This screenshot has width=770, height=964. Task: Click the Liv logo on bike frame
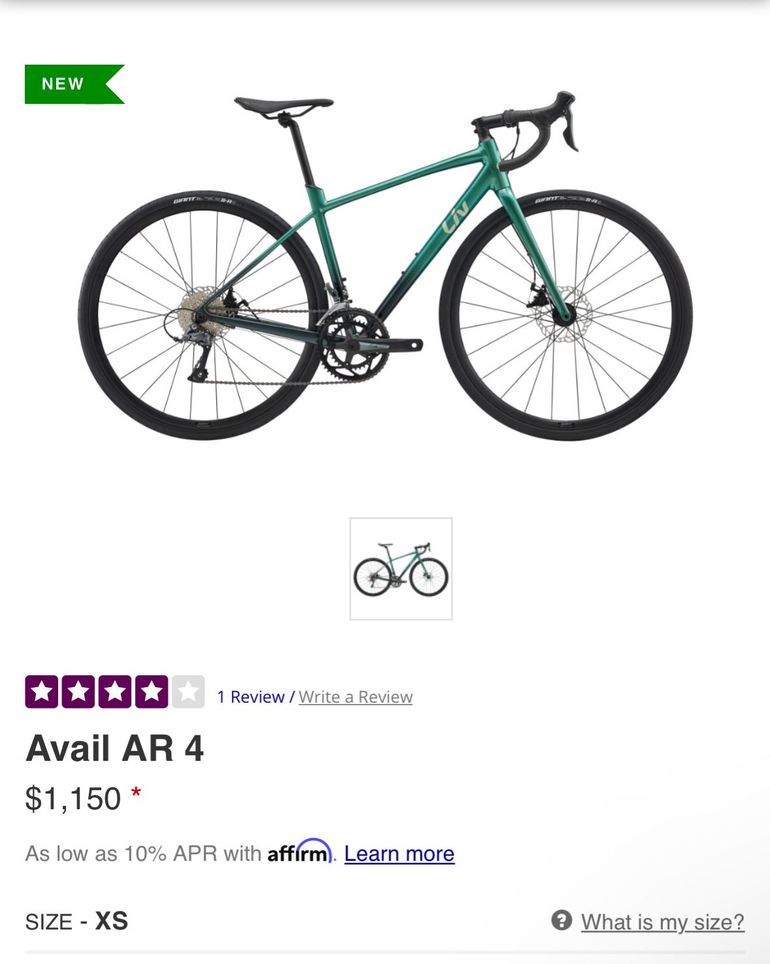tap(455, 217)
